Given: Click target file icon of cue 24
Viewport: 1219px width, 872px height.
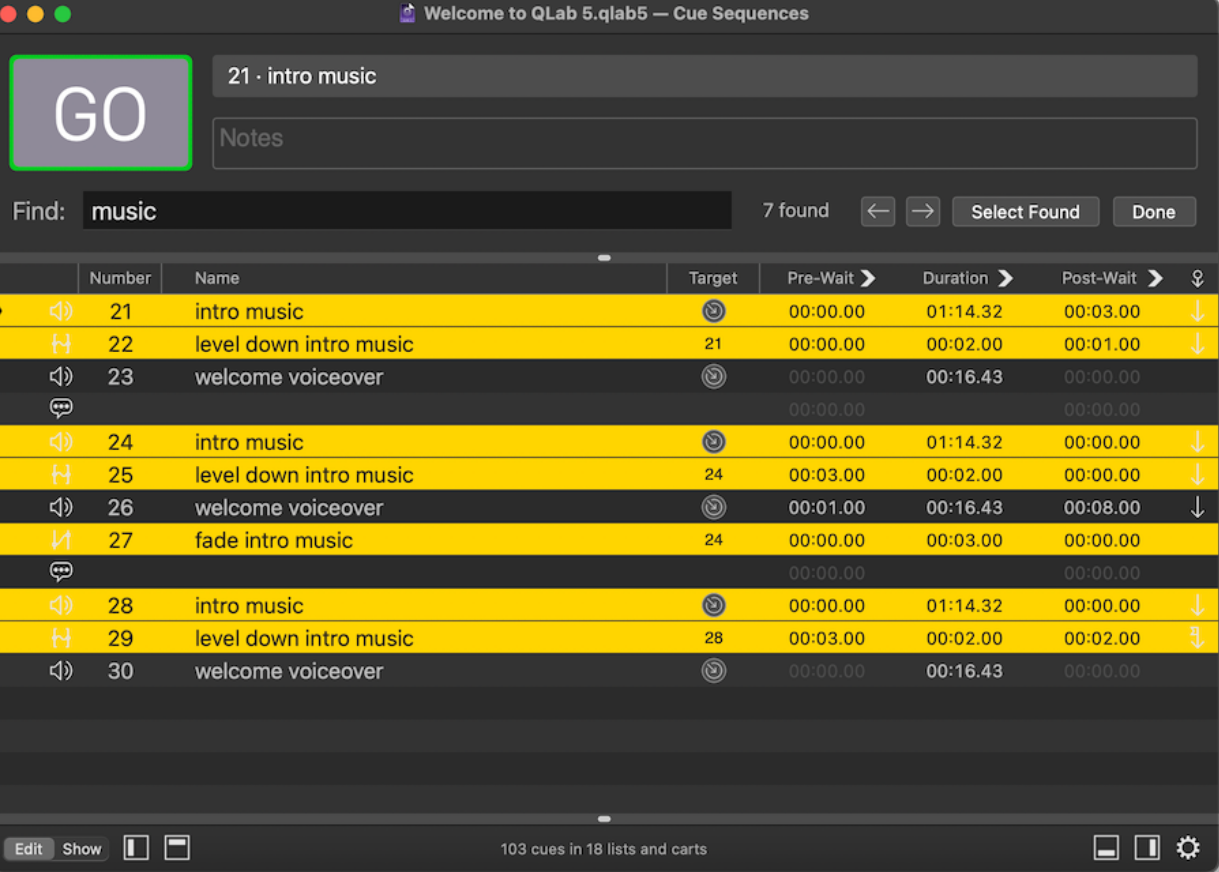Looking at the screenshot, I should [713, 442].
